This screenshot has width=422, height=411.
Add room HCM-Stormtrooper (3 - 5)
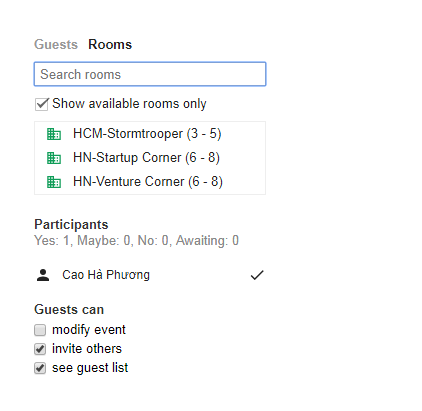pyautogui.click(x=150, y=134)
